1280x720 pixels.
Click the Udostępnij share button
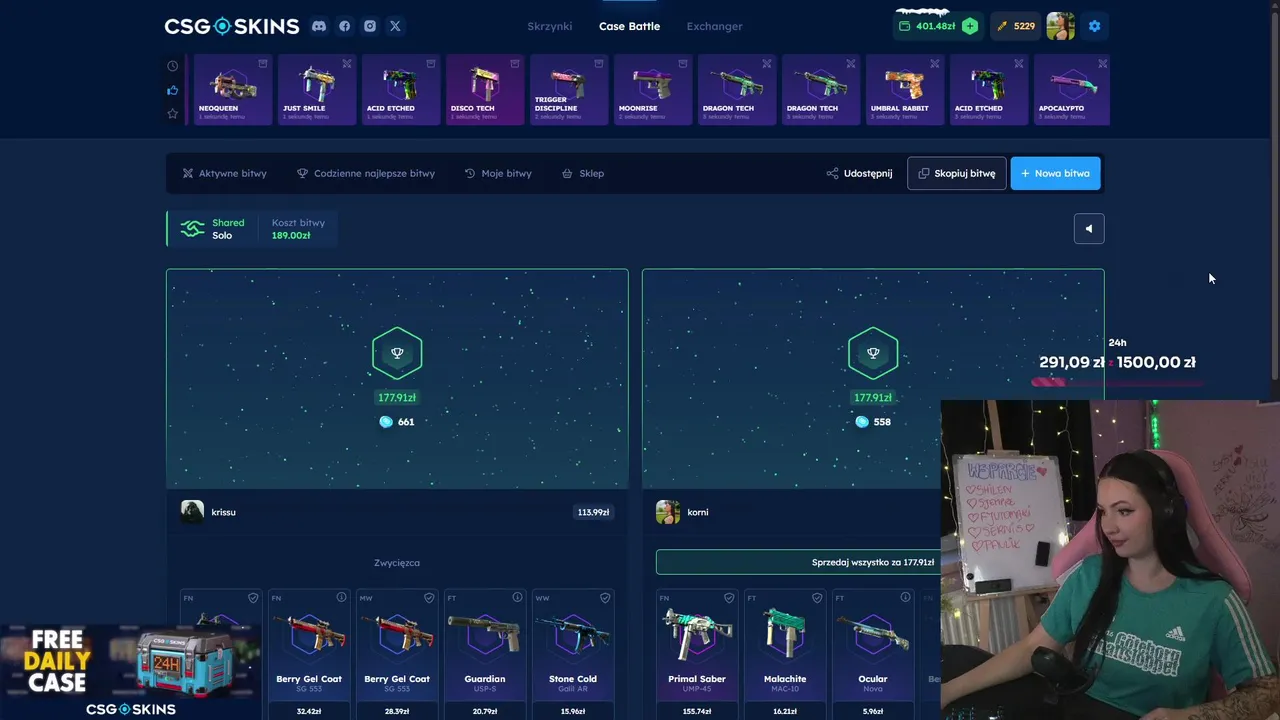point(859,173)
